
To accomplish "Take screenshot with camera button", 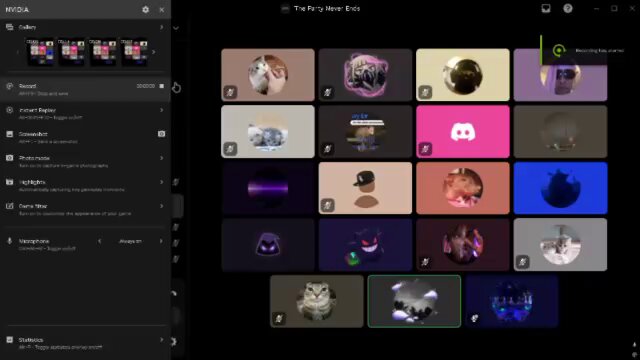I will pyautogui.click(x=162, y=134).
